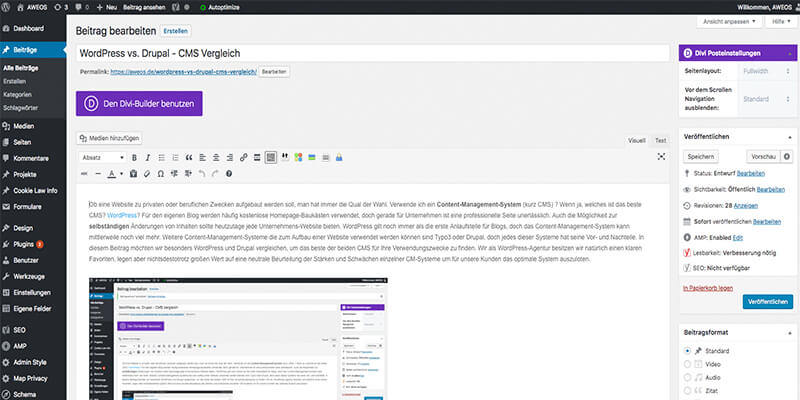This screenshot has width=800, height=400.
Task: Switch to the Text editor tab
Action: (x=661, y=140)
